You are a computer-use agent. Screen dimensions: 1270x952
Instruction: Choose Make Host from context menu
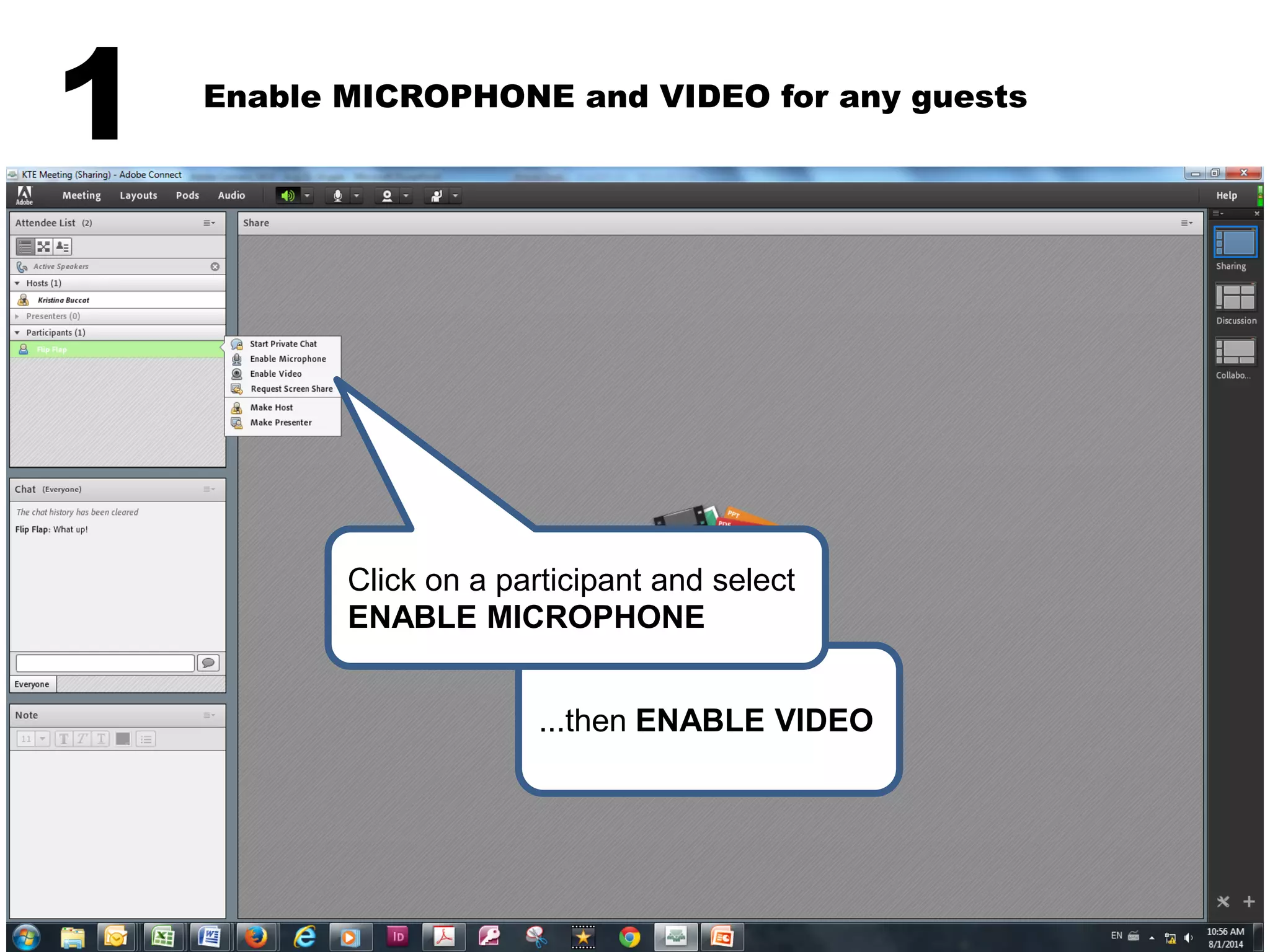(x=283, y=407)
